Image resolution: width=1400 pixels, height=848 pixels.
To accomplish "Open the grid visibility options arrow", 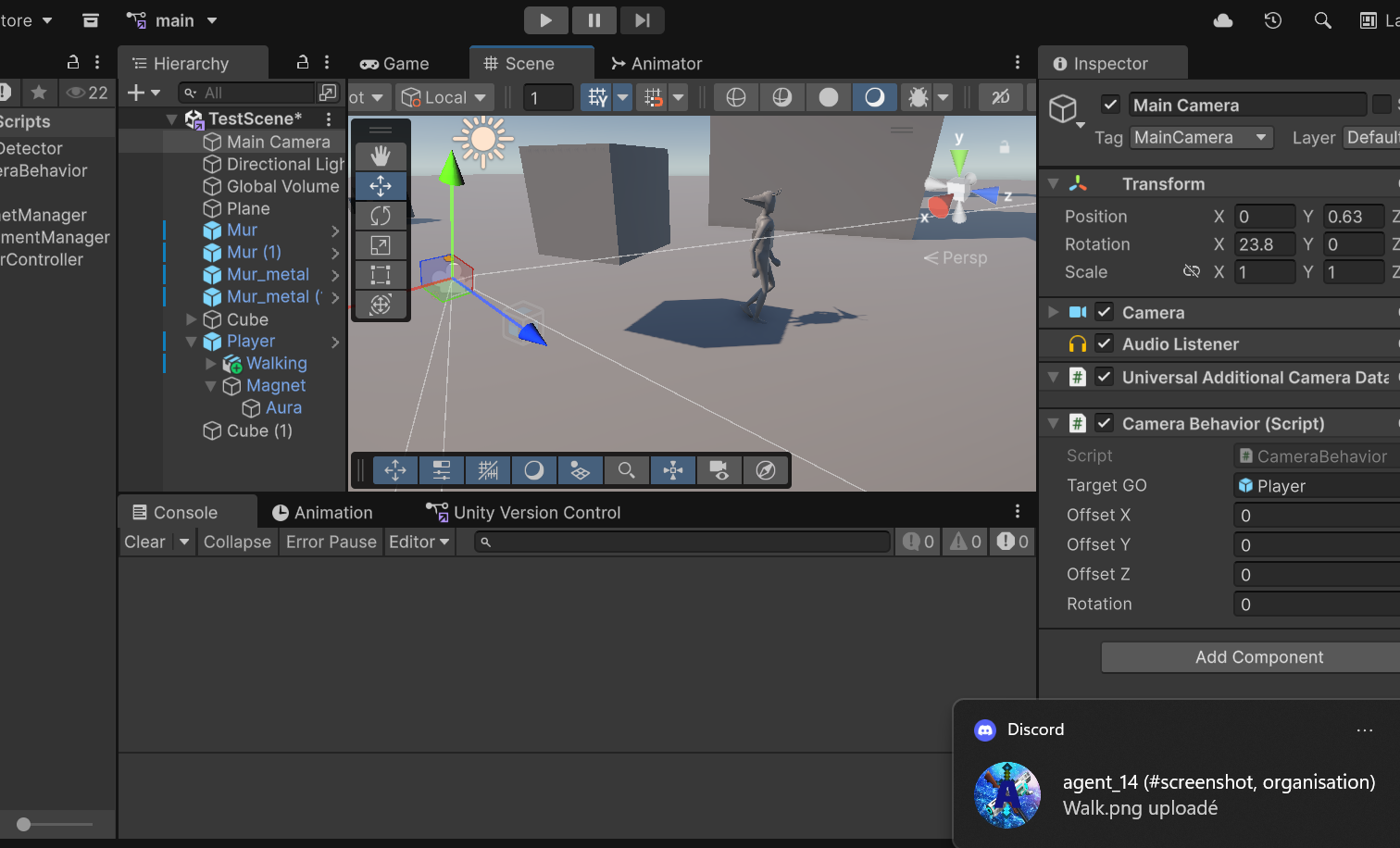I will [623, 97].
